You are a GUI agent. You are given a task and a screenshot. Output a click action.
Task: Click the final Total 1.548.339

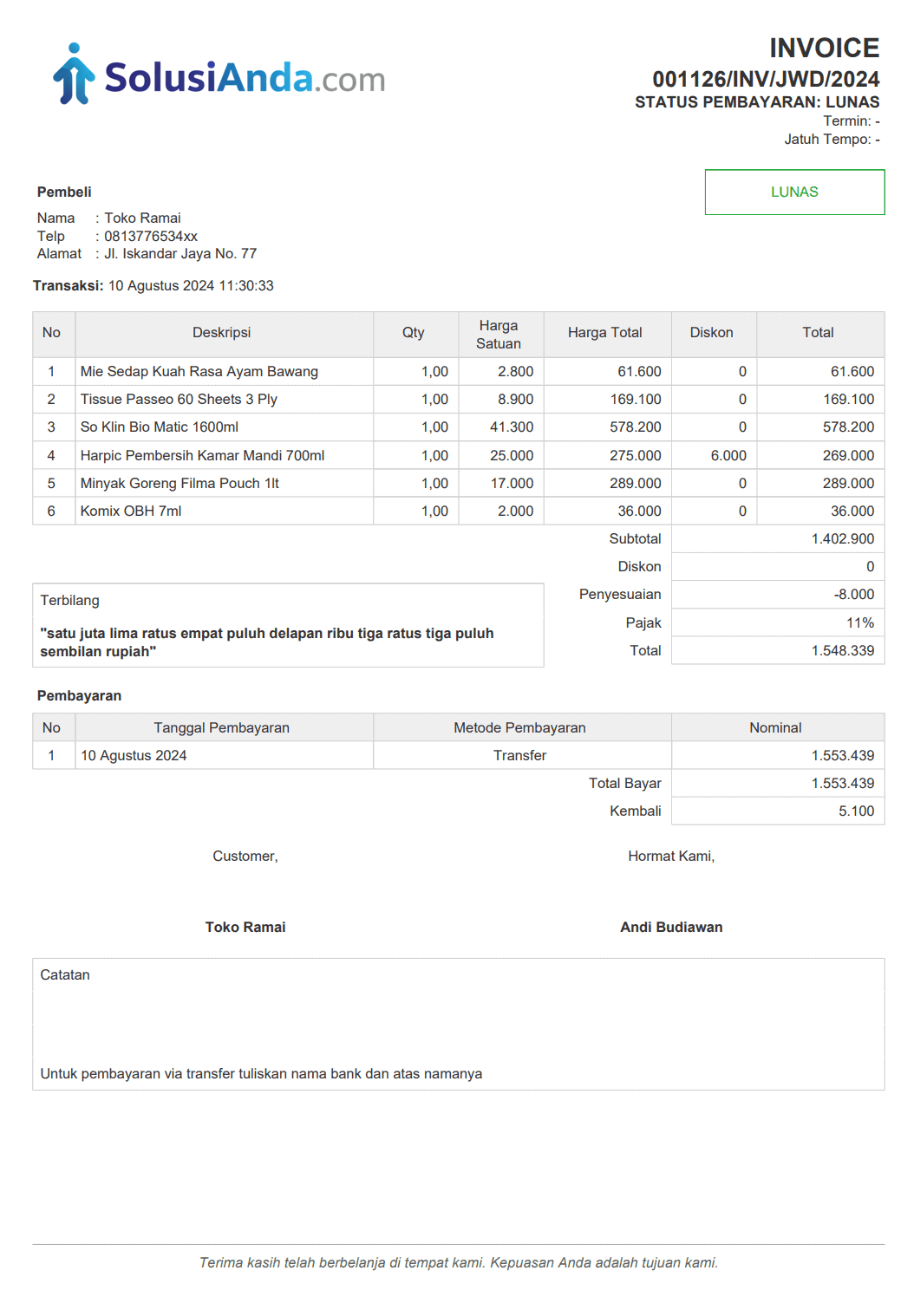842,651
